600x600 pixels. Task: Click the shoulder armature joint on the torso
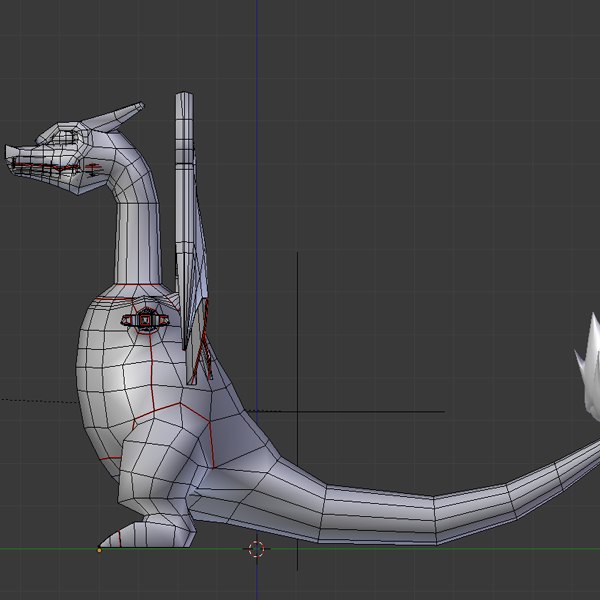[145, 320]
